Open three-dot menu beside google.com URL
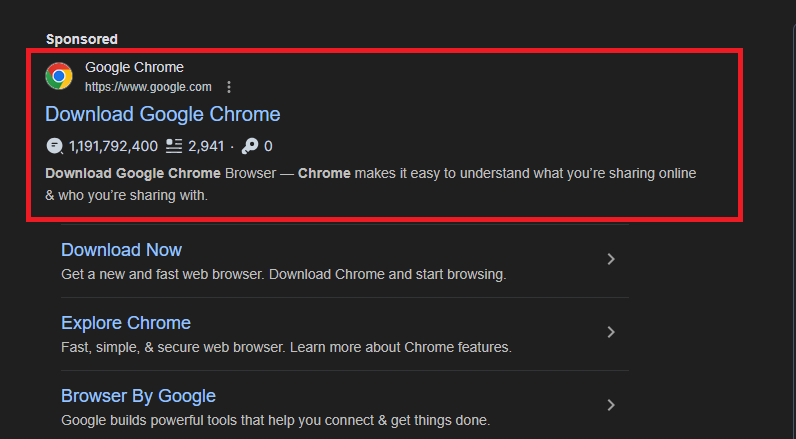 229,87
